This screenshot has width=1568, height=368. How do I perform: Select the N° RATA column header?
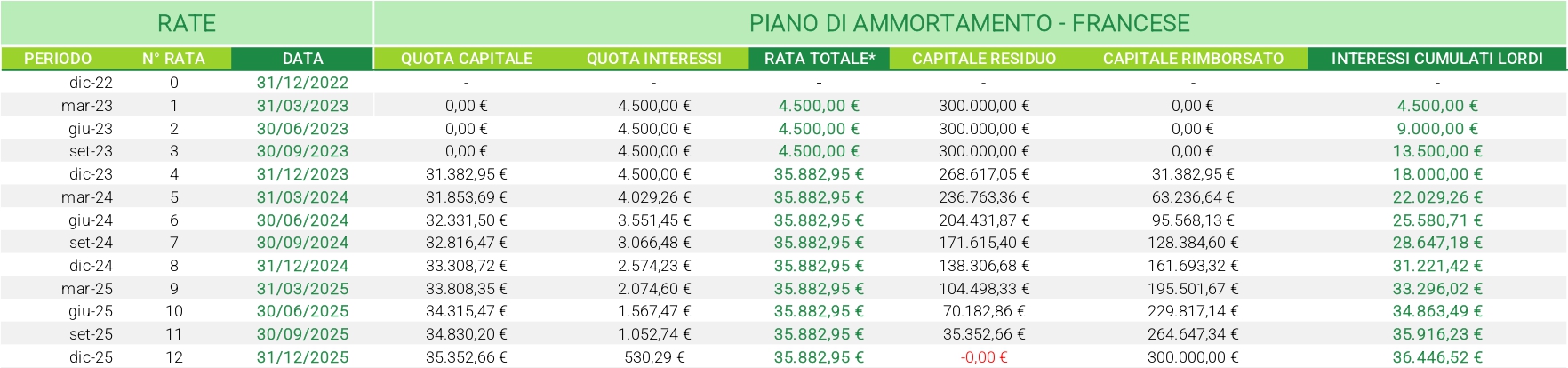pos(173,59)
